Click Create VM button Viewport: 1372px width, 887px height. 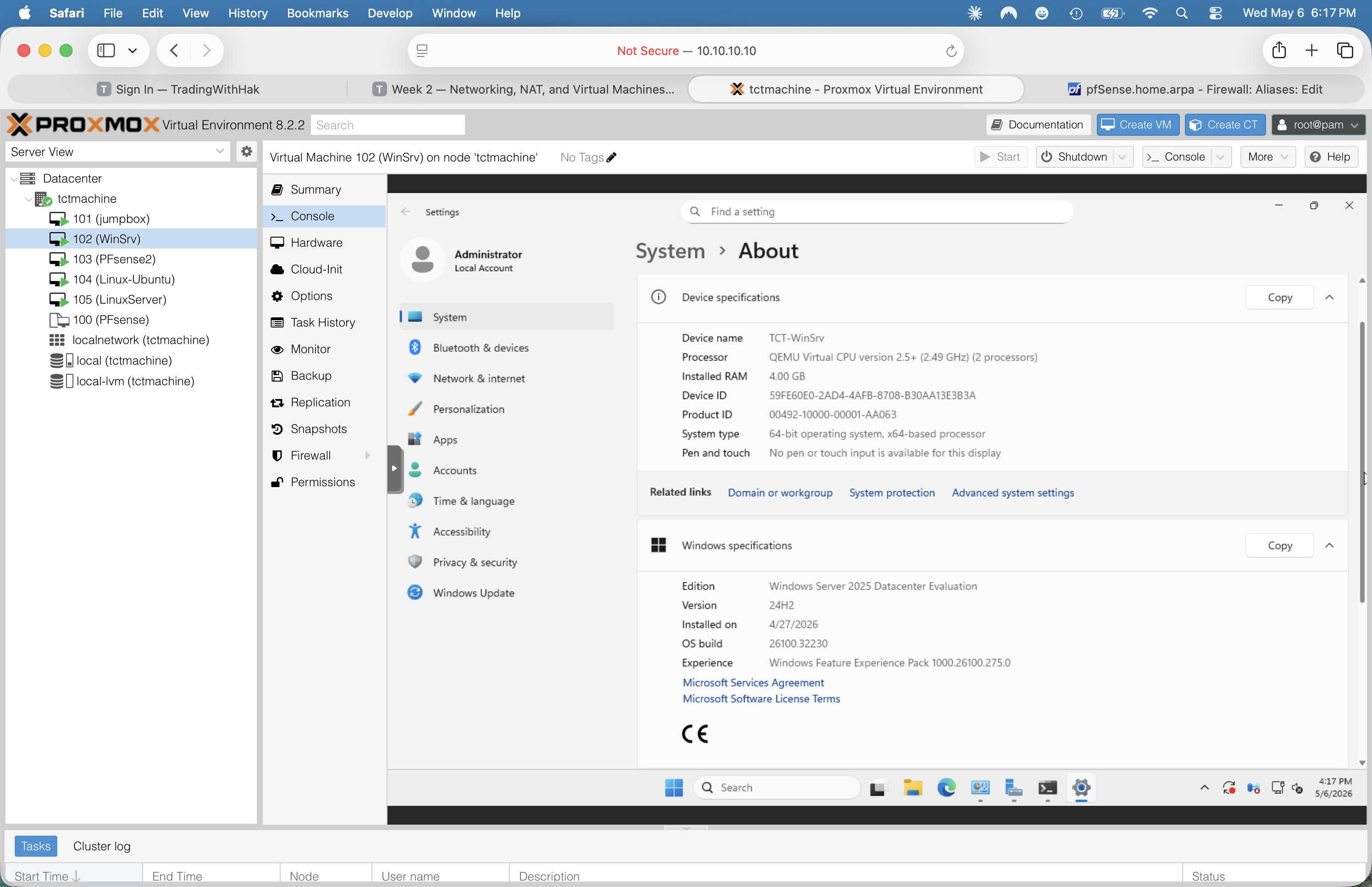pyautogui.click(x=1137, y=124)
